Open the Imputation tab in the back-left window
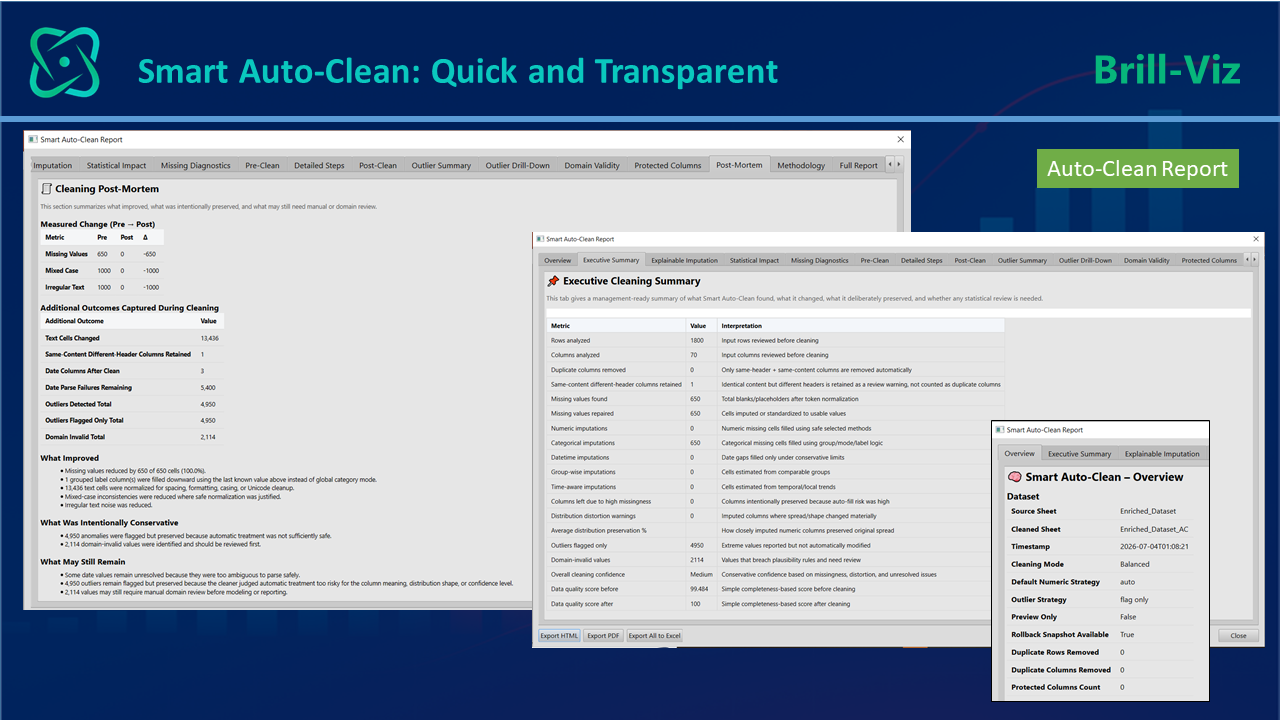This screenshot has width=1280, height=720. [53, 165]
